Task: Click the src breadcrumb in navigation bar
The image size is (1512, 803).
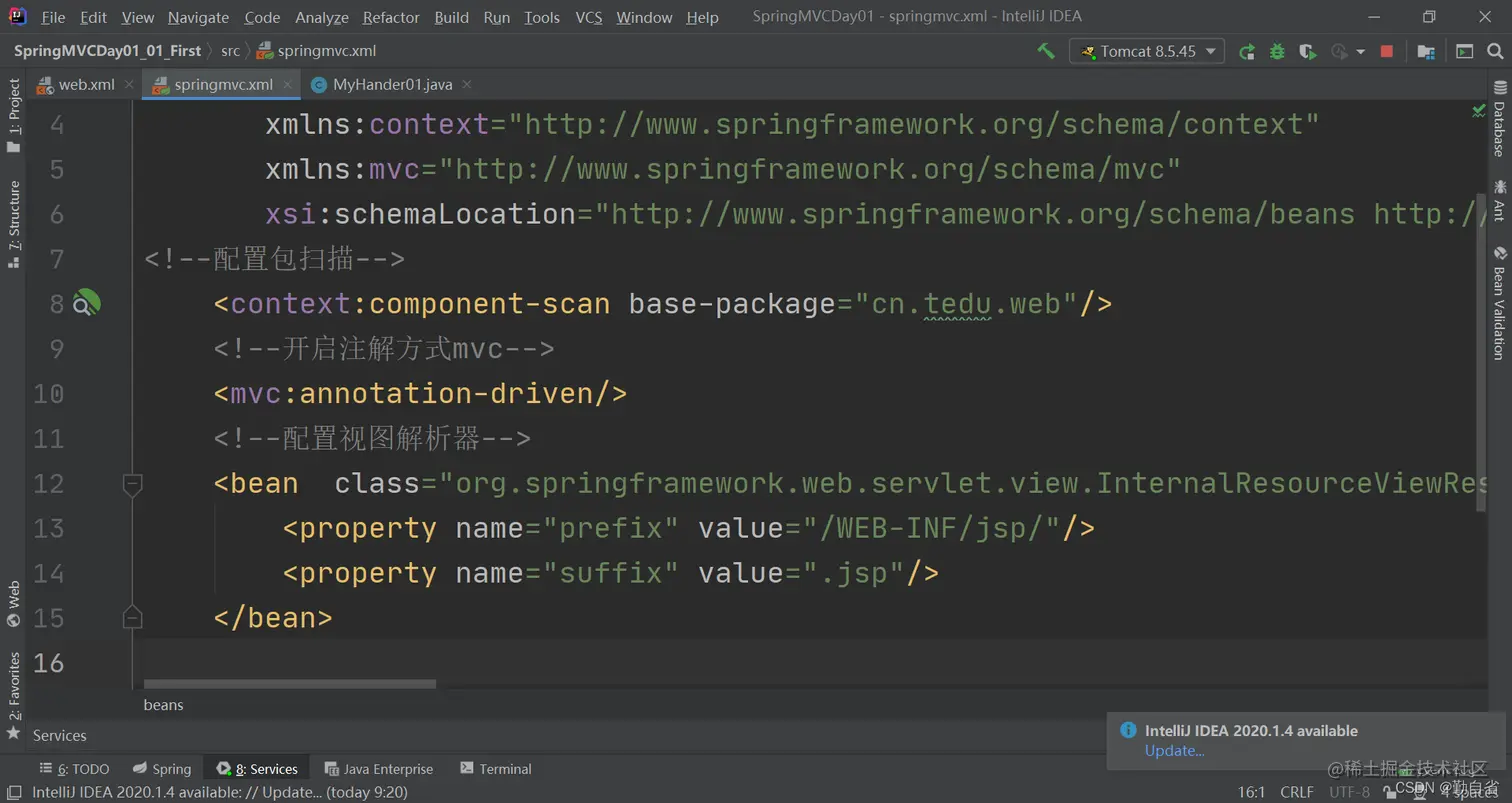Action: pos(230,50)
